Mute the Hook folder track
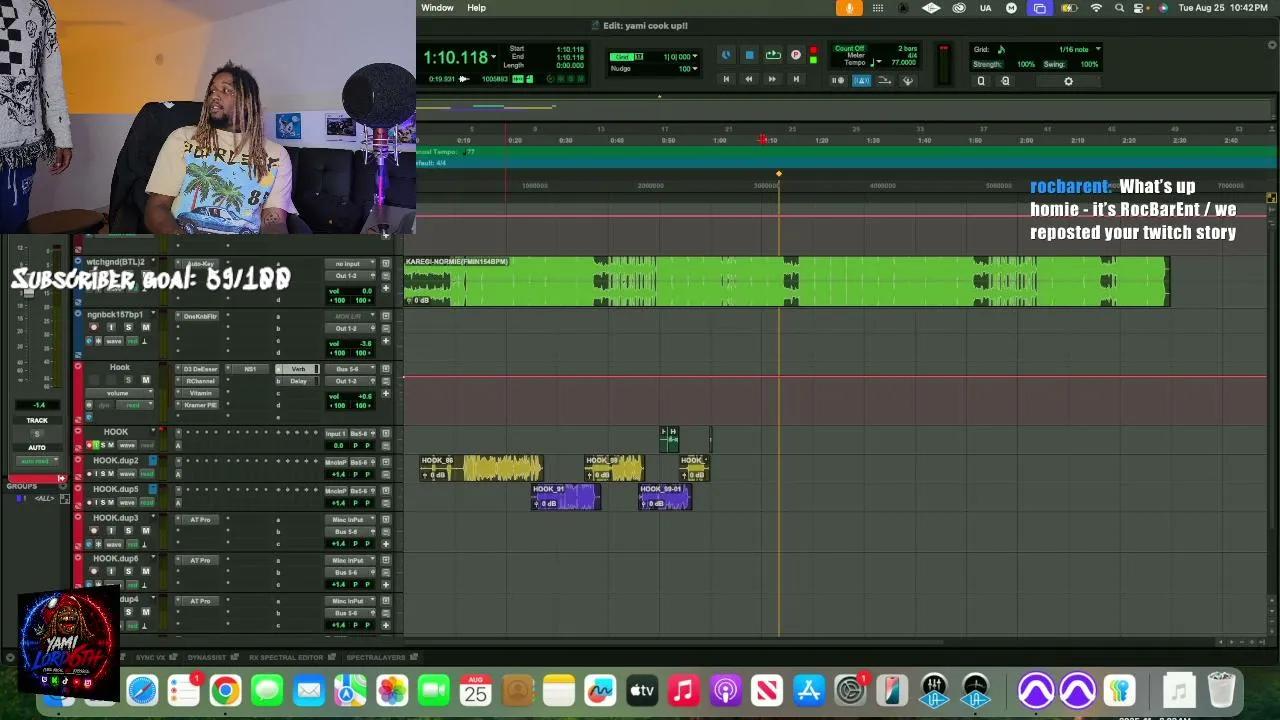Image resolution: width=1280 pixels, height=720 pixels. click(145, 380)
